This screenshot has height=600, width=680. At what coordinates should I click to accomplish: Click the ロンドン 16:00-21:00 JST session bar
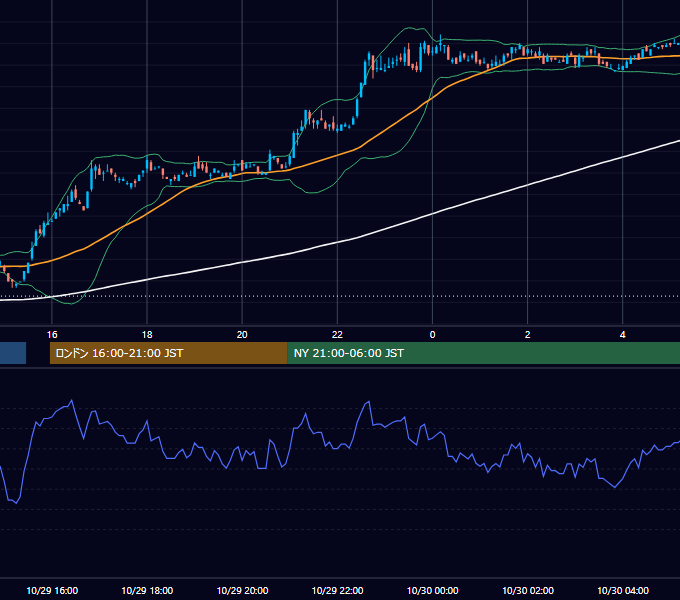pyautogui.click(x=168, y=353)
